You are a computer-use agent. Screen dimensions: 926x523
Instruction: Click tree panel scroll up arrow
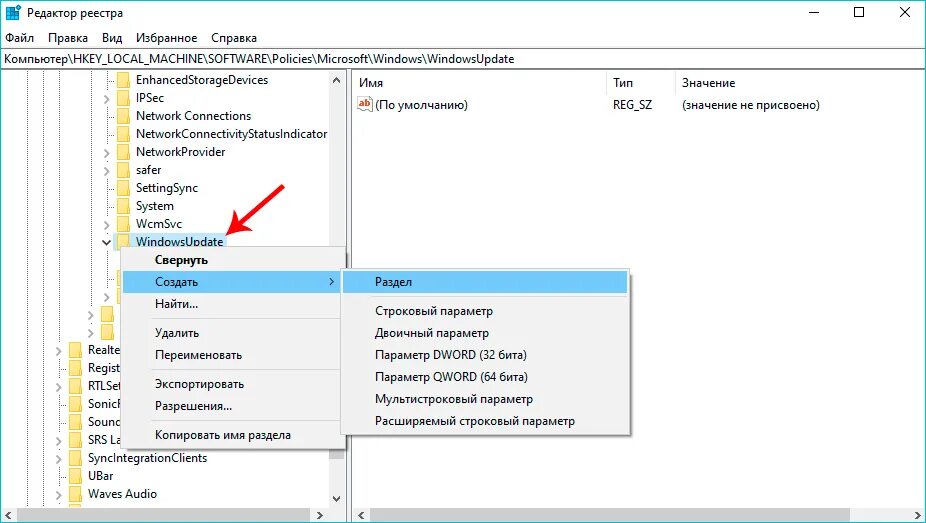coord(337,80)
